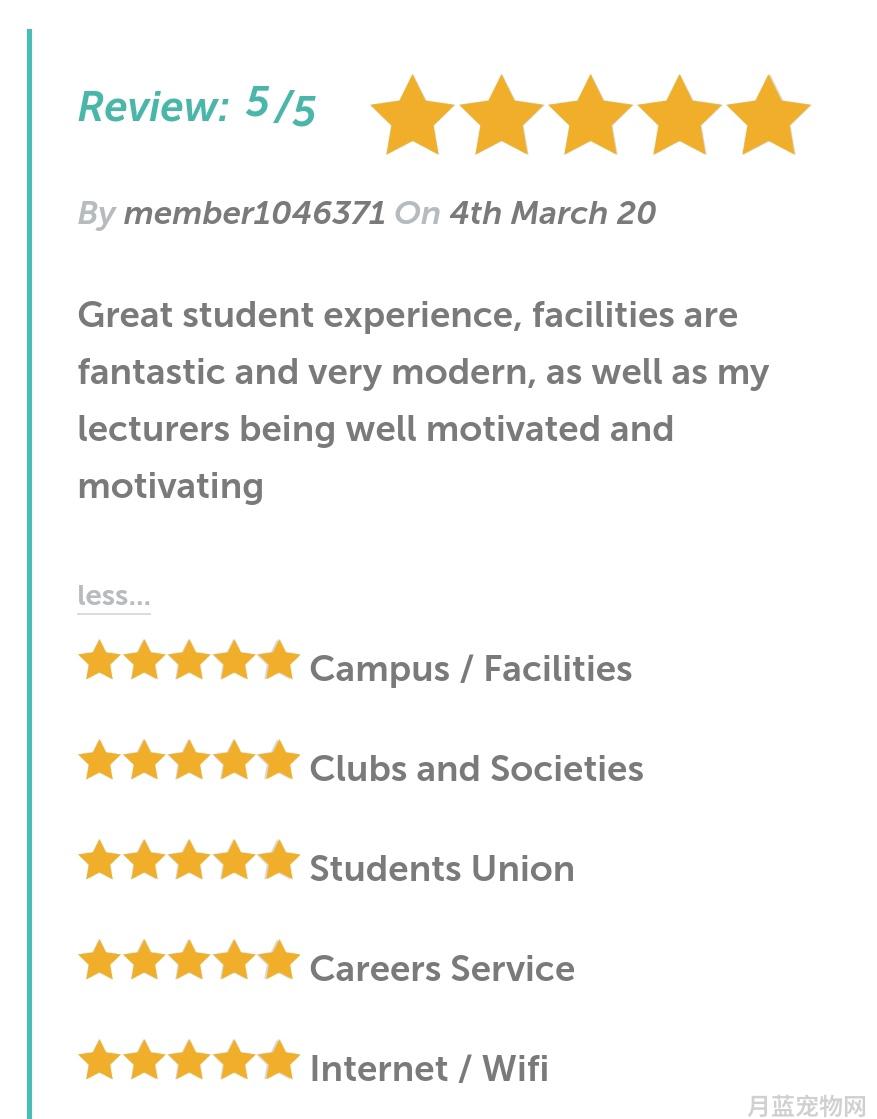This screenshot has height=1119, width=877.
Task: Click the Internet / Wifi label
Action: coord(430,1068)
